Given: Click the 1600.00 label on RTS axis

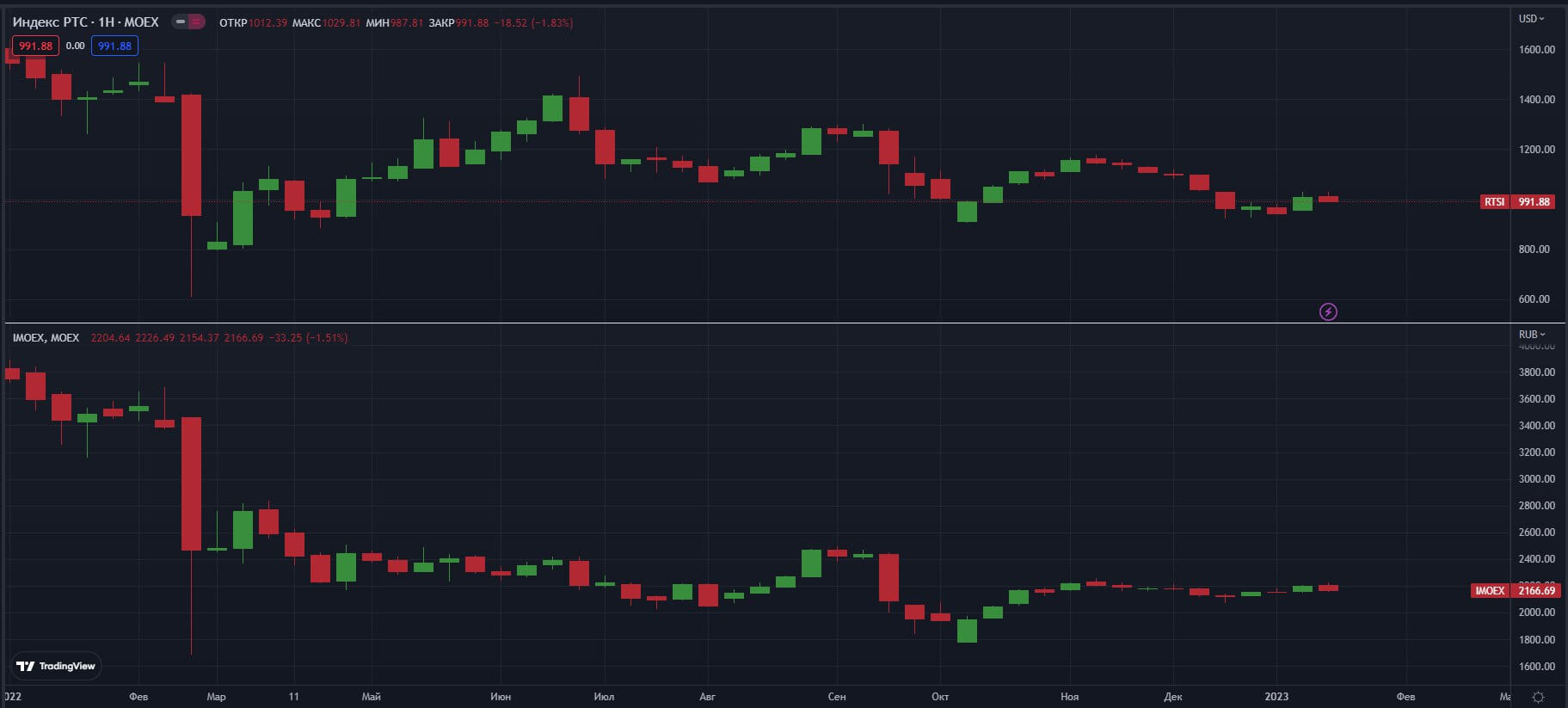Looking at the screenshot, I should pos(1536,49).
